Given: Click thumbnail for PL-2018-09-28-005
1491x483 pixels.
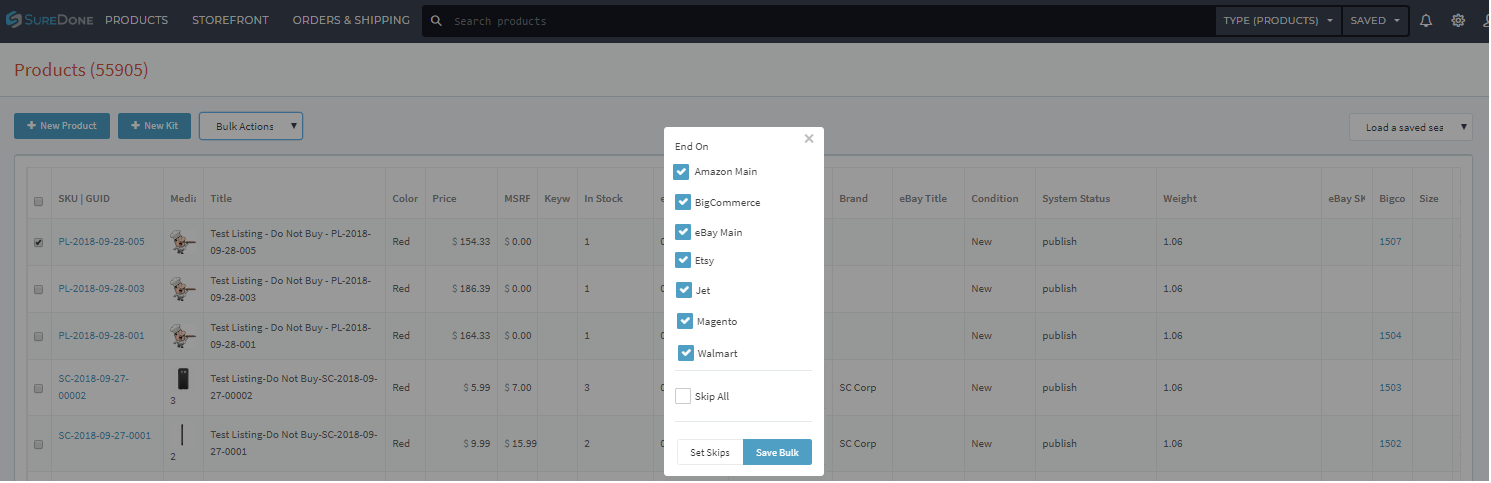Looking at the screenshot, I should [x=182, y=242].
